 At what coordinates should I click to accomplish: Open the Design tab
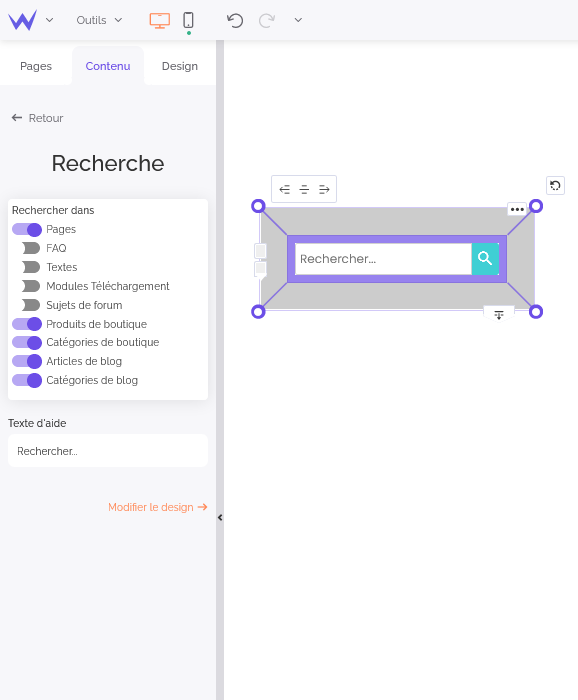point(180,66)
